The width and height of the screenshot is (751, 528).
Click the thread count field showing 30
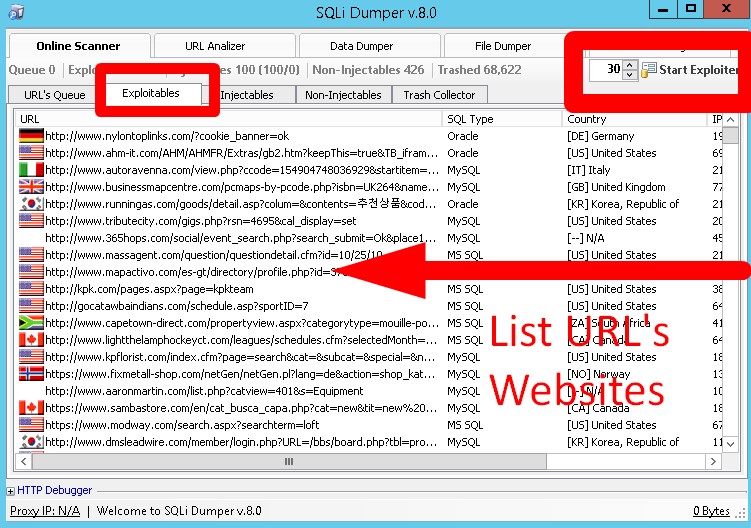tap(606, 70)
